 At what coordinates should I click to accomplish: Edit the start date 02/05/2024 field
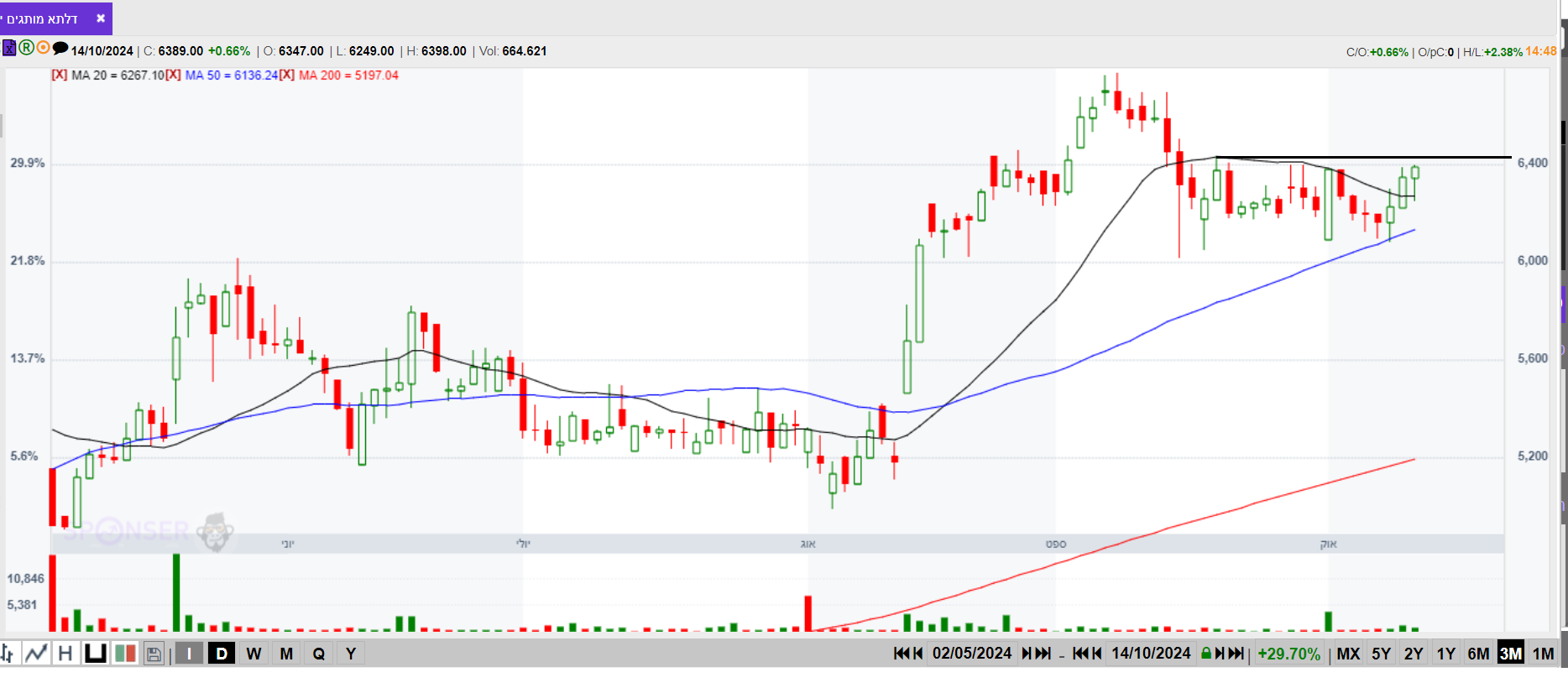pos(972,654)
